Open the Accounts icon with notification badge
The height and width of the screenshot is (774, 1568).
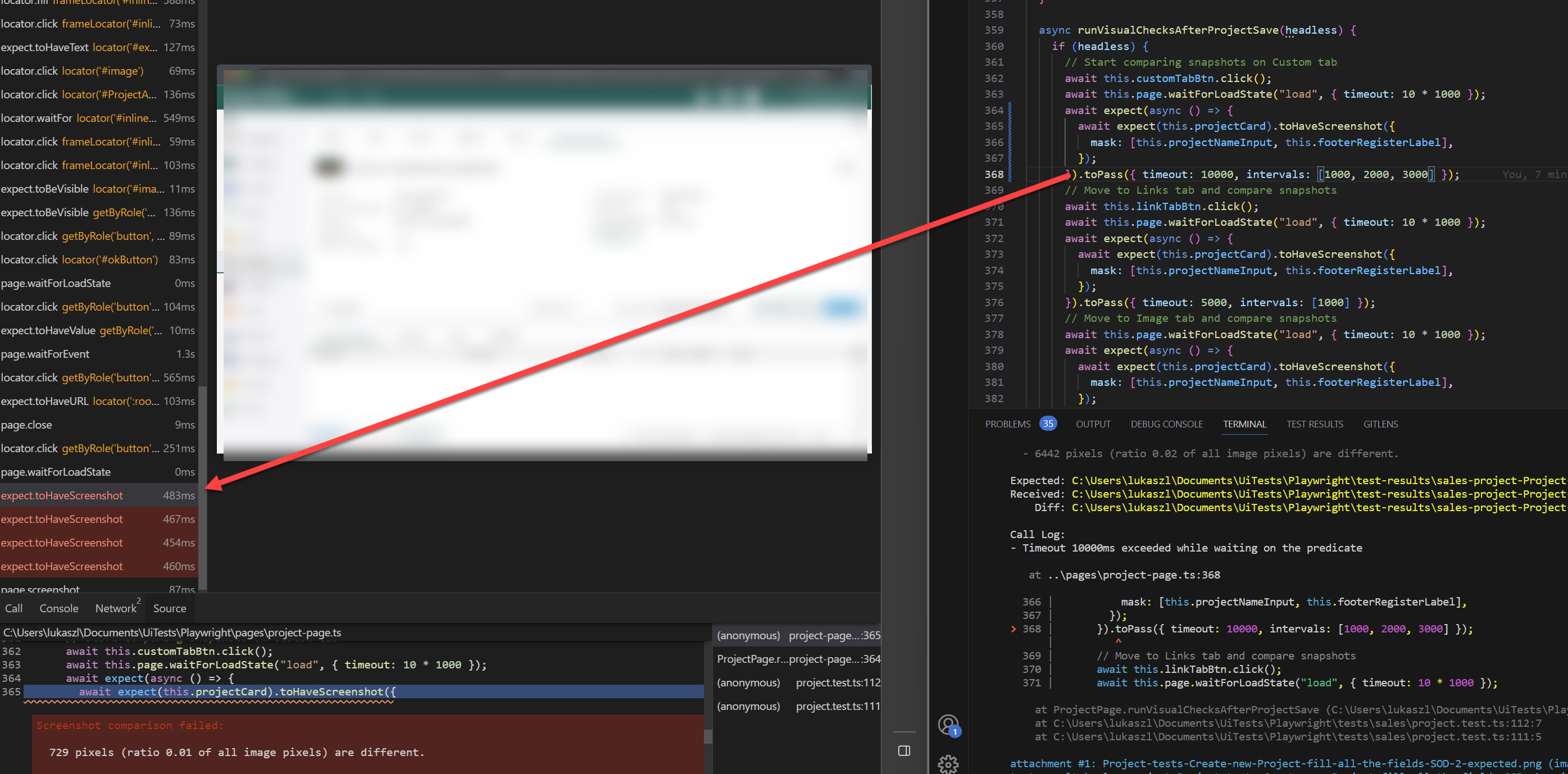point(948,724)
